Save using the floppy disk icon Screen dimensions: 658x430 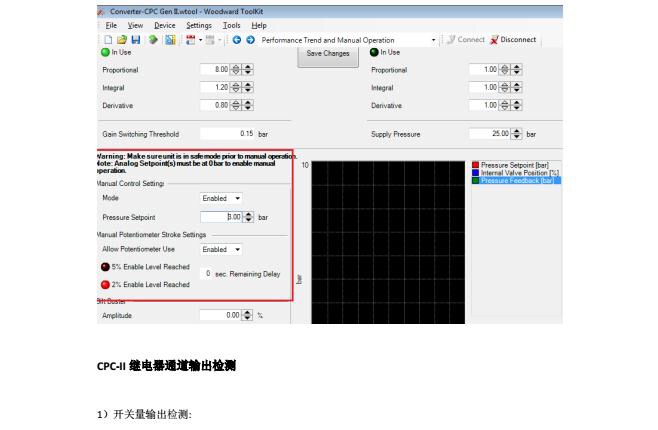click(x=136, y=40)
